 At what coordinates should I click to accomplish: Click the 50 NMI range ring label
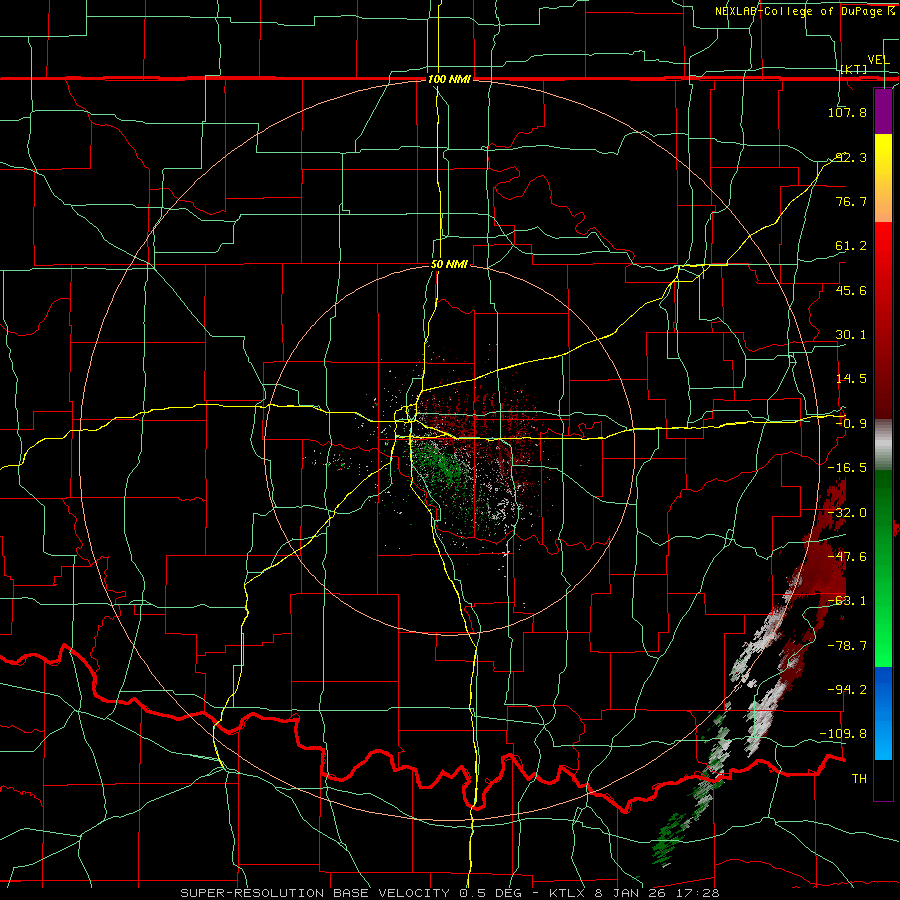click(x=449, y=265)
